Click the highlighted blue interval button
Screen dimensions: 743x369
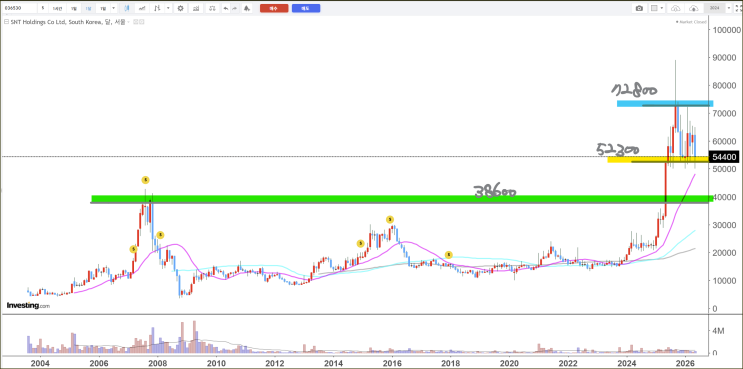point(88,8)
